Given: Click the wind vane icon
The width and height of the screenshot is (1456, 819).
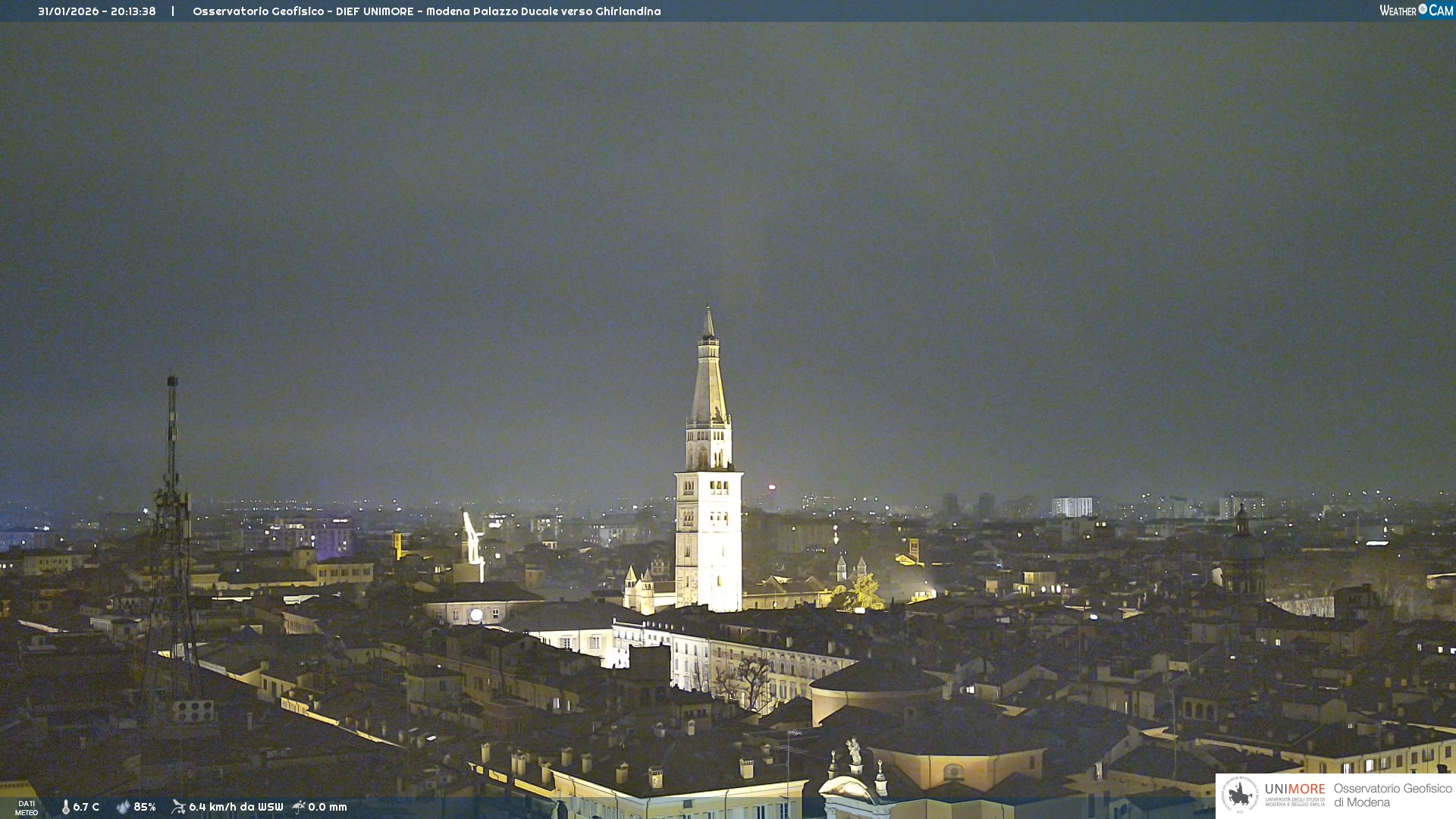Looking at the screenshot, I should click(x=178, y=807).
